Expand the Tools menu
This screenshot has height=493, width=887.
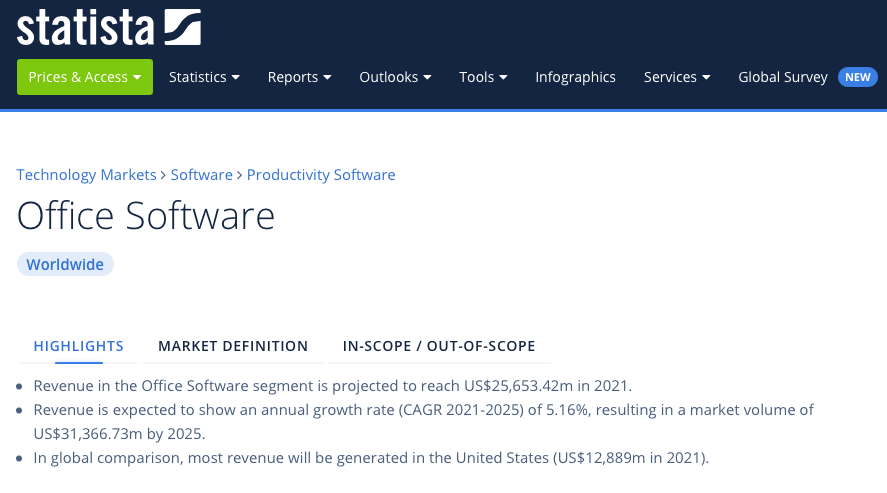coord(483,77)
